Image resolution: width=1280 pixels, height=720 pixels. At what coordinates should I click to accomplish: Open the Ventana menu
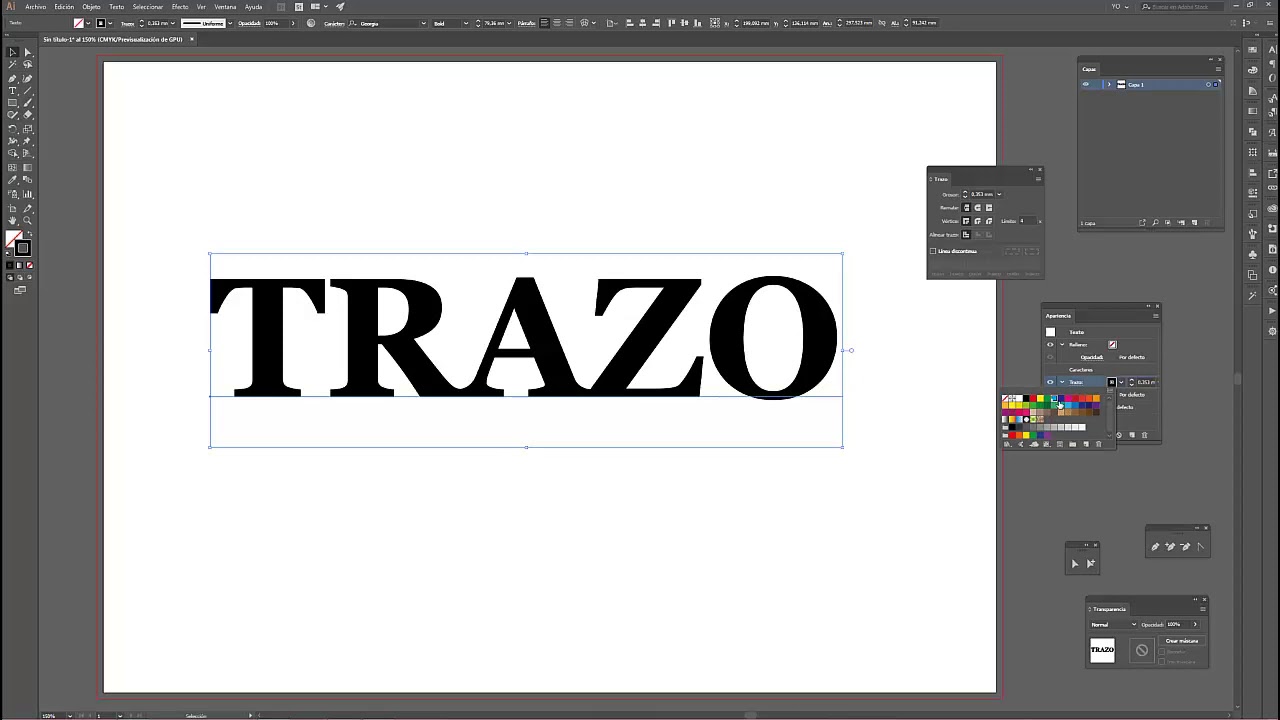[225, 6]
